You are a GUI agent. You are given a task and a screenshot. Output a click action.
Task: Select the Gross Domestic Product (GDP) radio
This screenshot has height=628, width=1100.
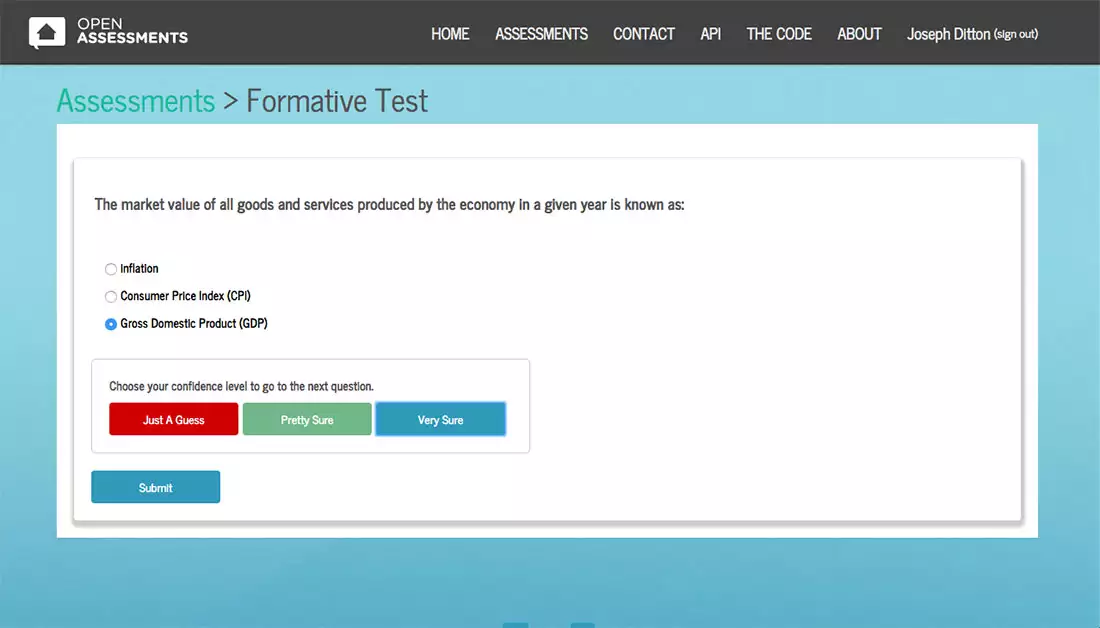point(111,324)
